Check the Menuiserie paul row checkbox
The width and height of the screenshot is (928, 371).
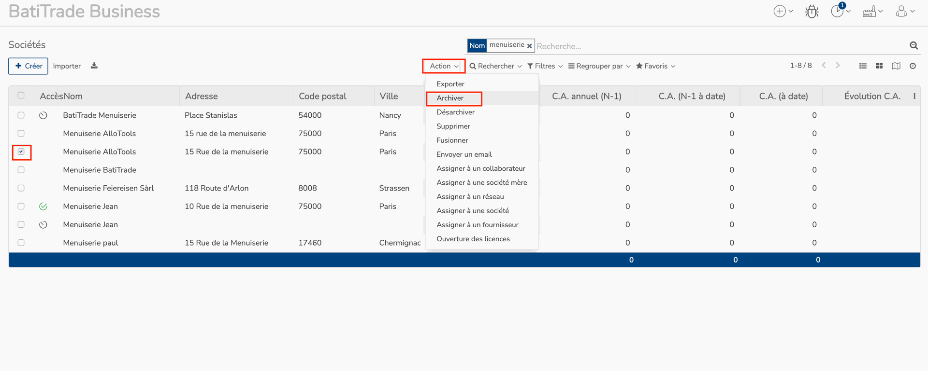tap(21, 243)
